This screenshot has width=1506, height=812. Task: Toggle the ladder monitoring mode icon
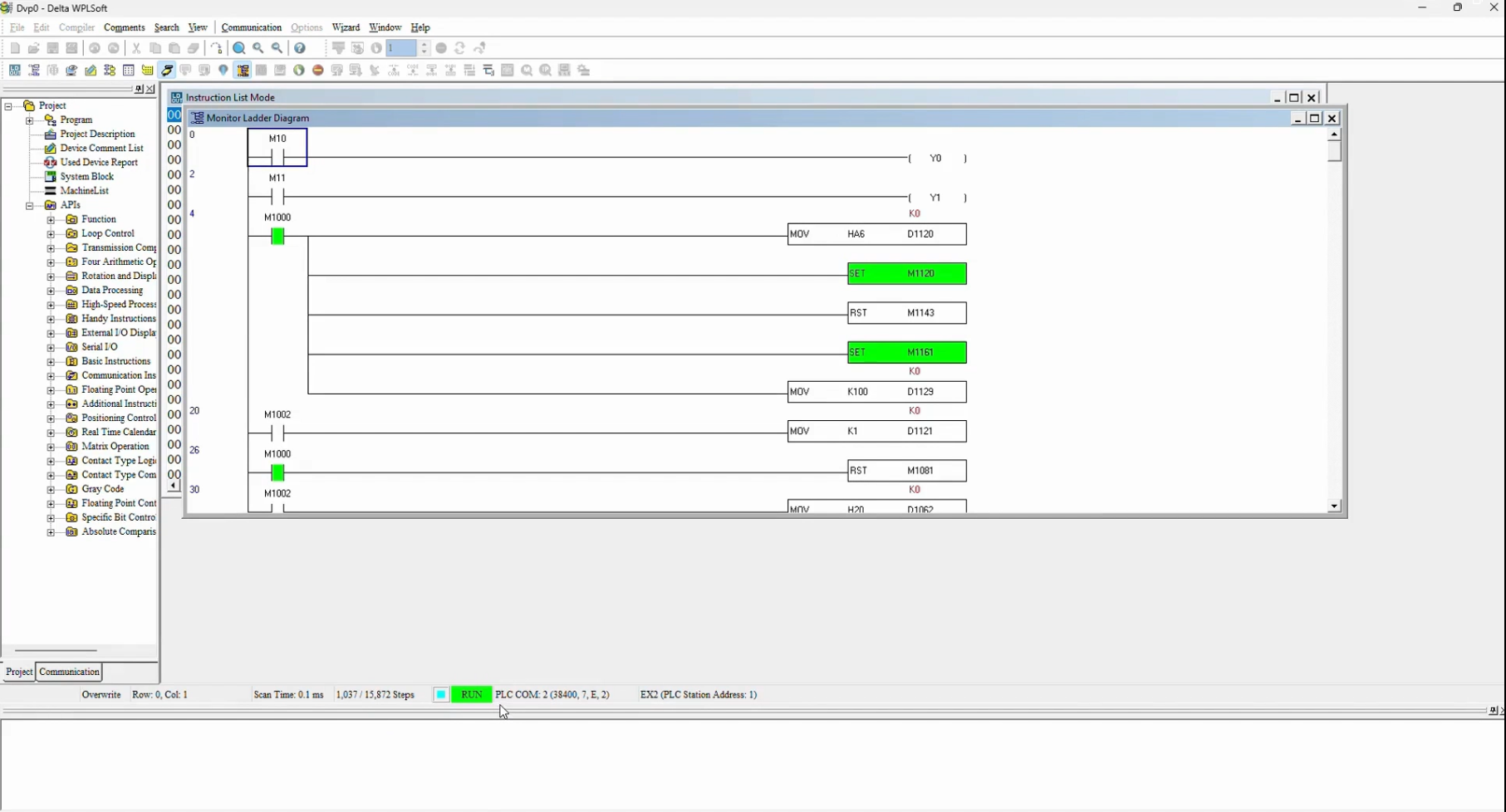(x=243, y=71)
